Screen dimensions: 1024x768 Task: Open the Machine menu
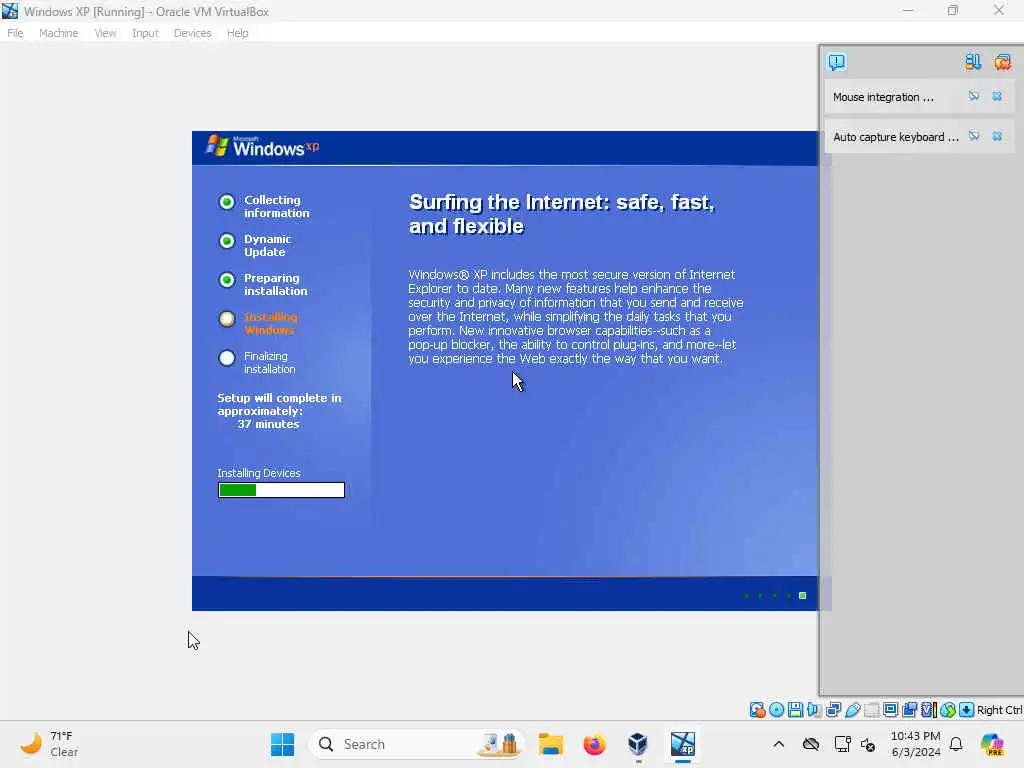[58, 33]
